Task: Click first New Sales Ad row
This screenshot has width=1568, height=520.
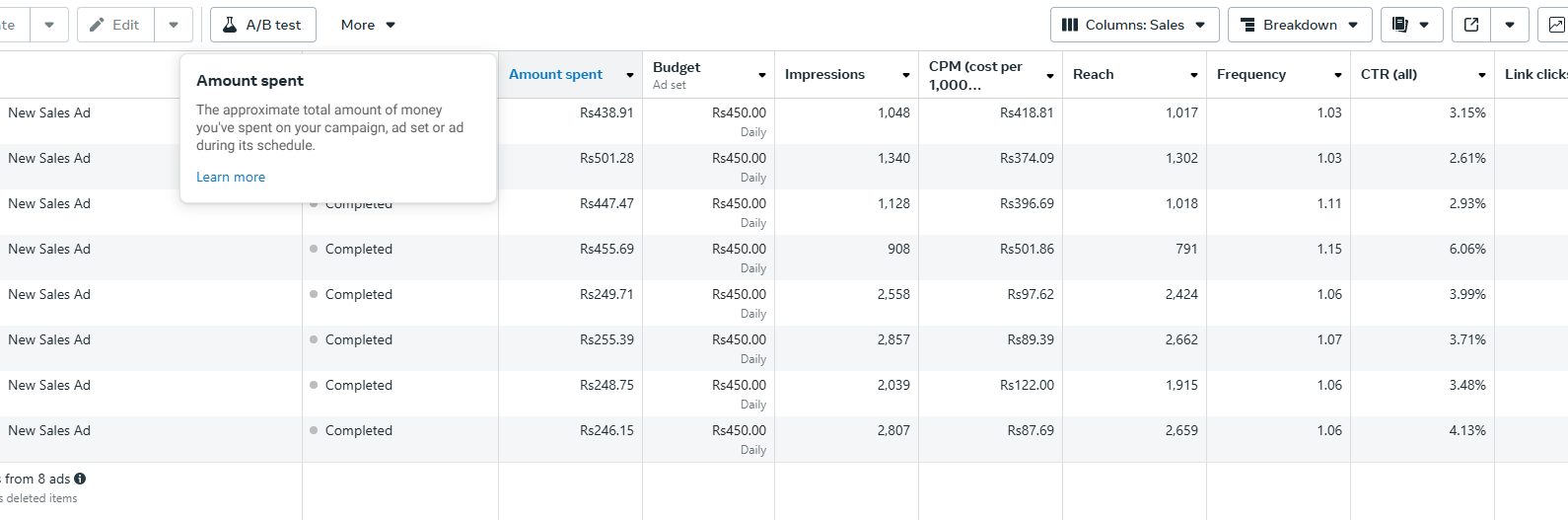Action: click(49, 112)
